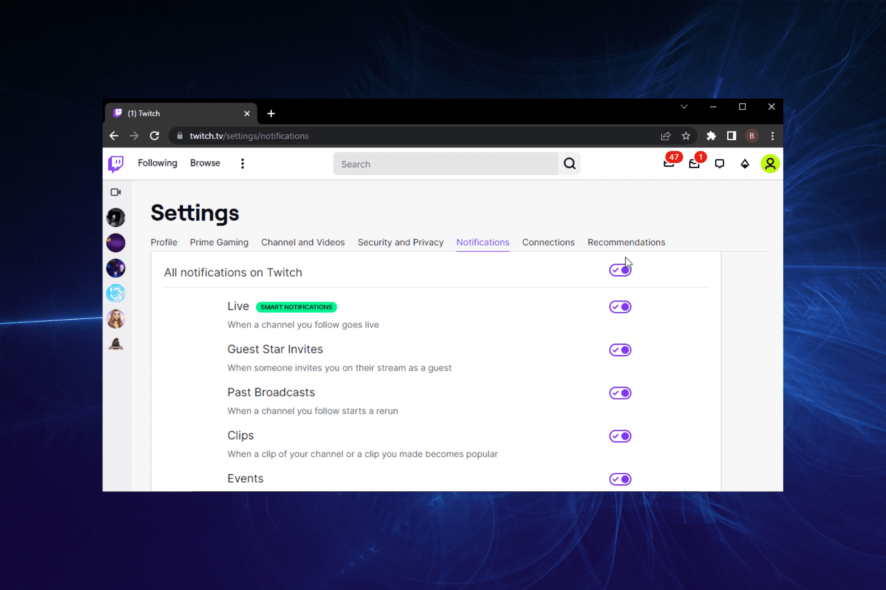Open the Prime loot icon with 47 badge

pos(669,164)
